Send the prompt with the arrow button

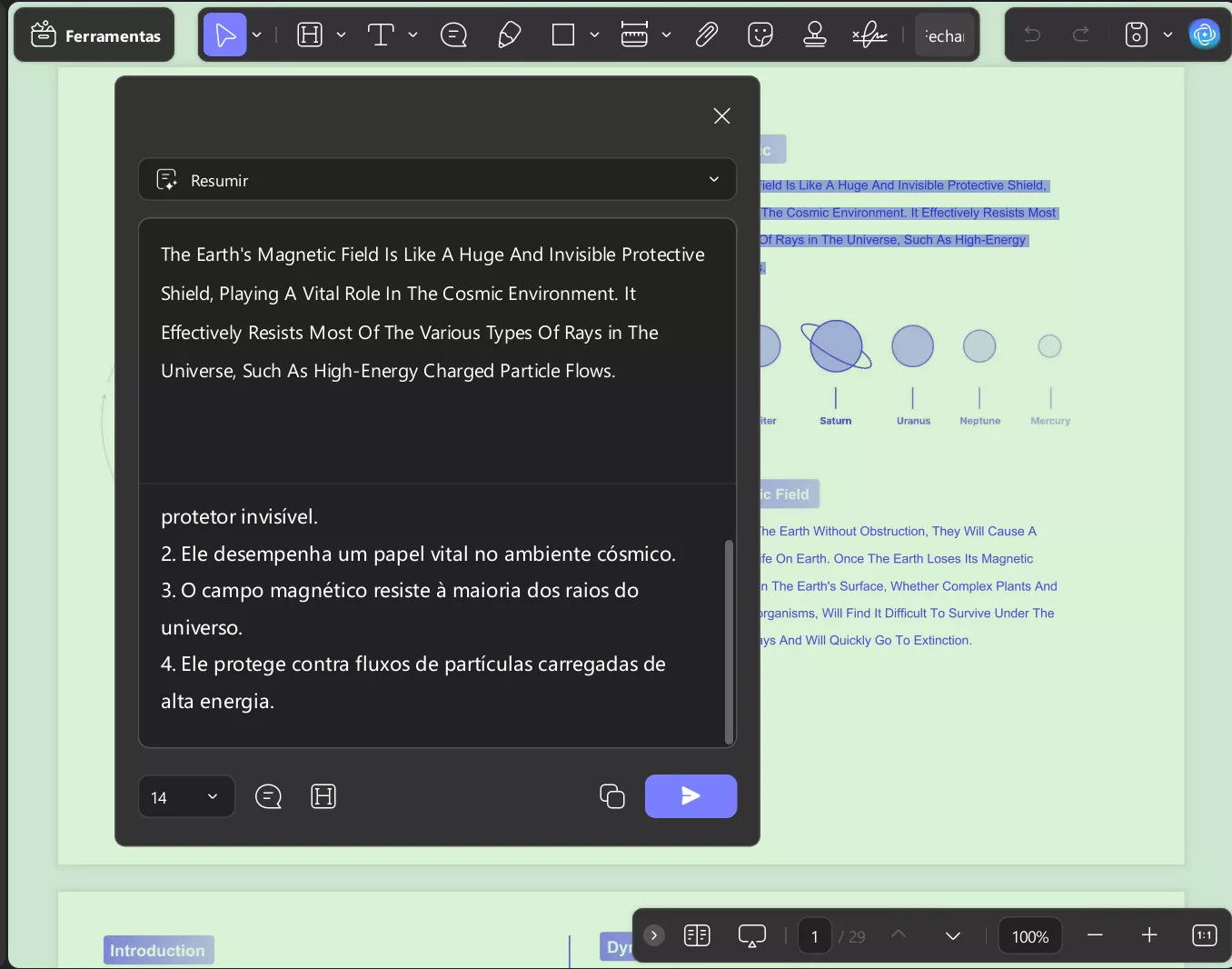[691, 796]
